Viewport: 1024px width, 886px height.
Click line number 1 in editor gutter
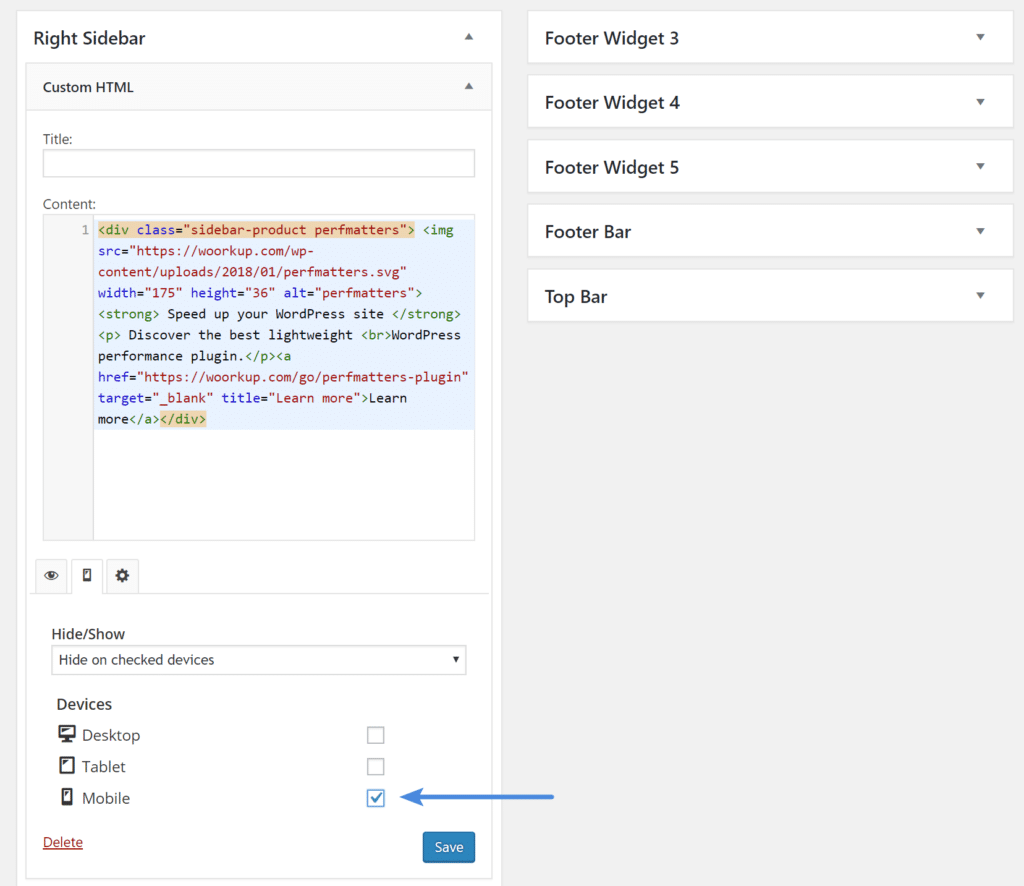[85, 230]
